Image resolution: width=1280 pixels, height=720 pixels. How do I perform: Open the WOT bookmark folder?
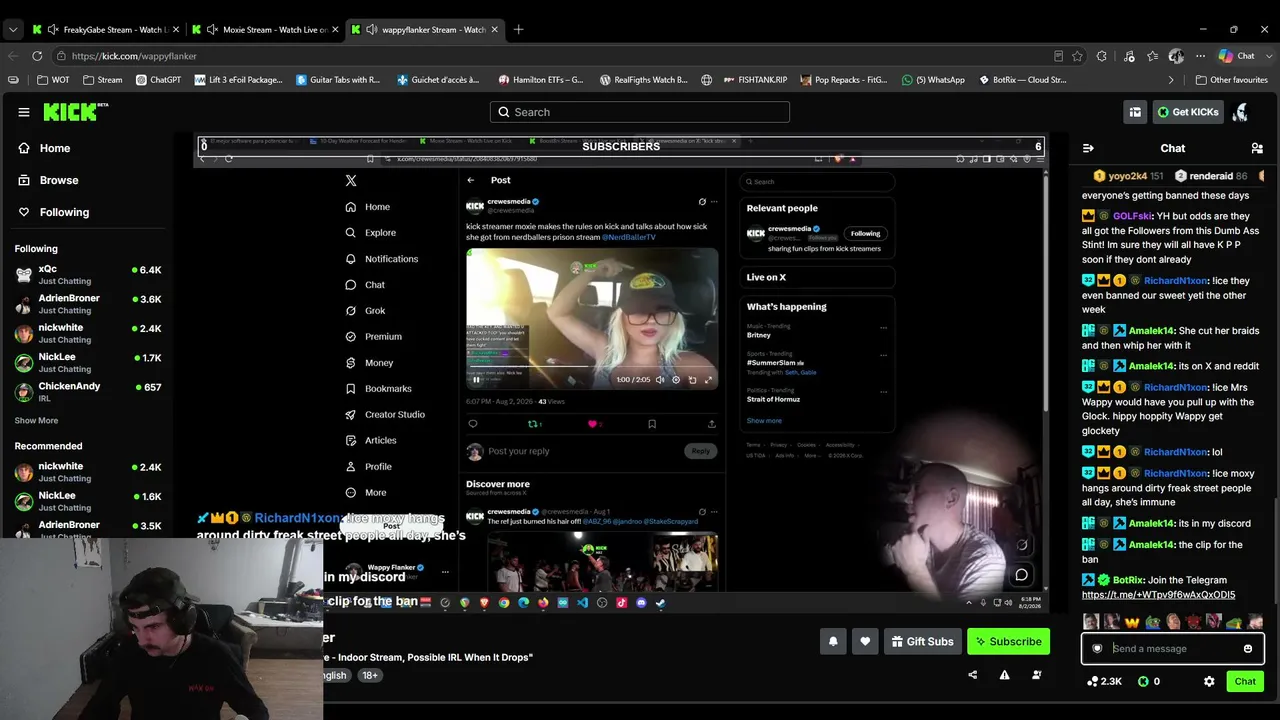pos(54,80)
